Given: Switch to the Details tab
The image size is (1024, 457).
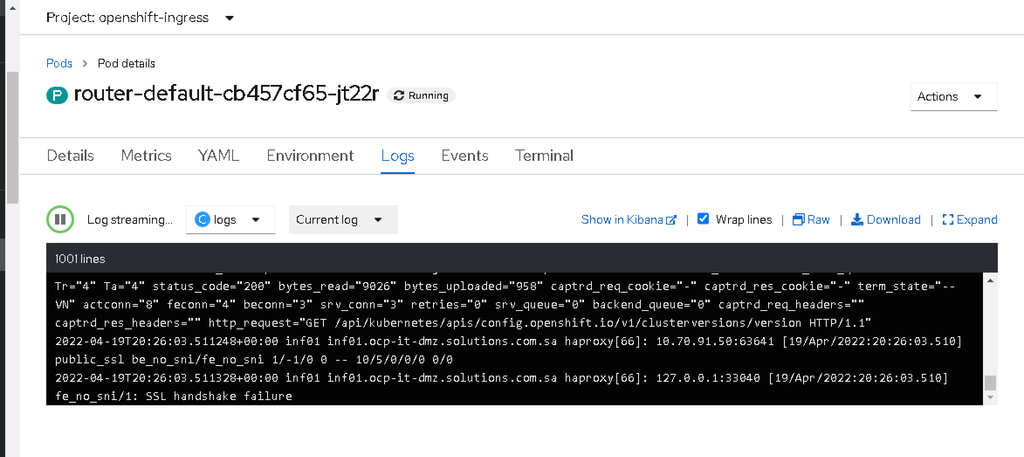Looking at the screenshot, I should (x=71, y=155).
